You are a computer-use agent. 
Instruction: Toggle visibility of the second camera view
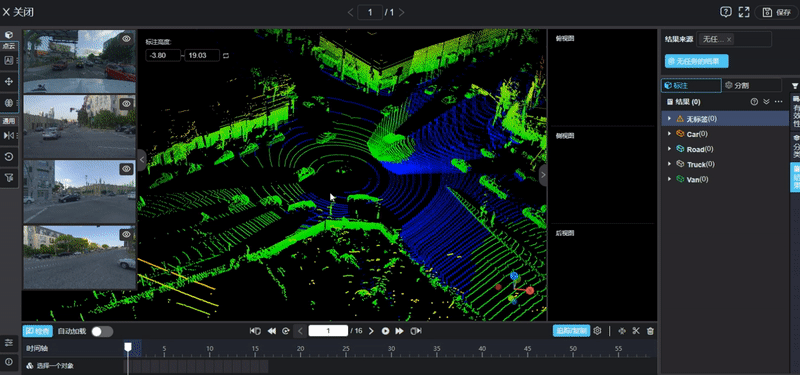point(127,104)
